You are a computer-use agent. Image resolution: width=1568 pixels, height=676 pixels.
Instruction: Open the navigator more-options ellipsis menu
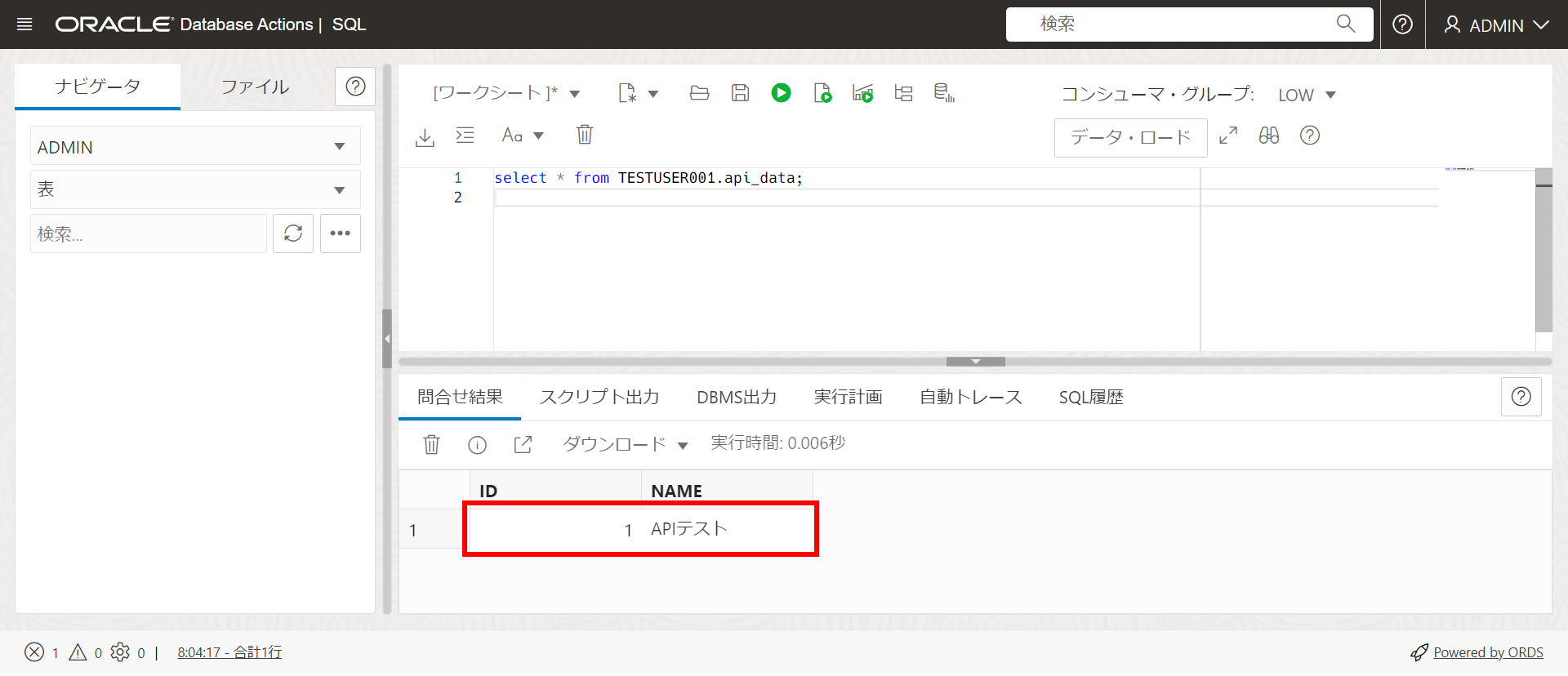[x=341, y=233]
